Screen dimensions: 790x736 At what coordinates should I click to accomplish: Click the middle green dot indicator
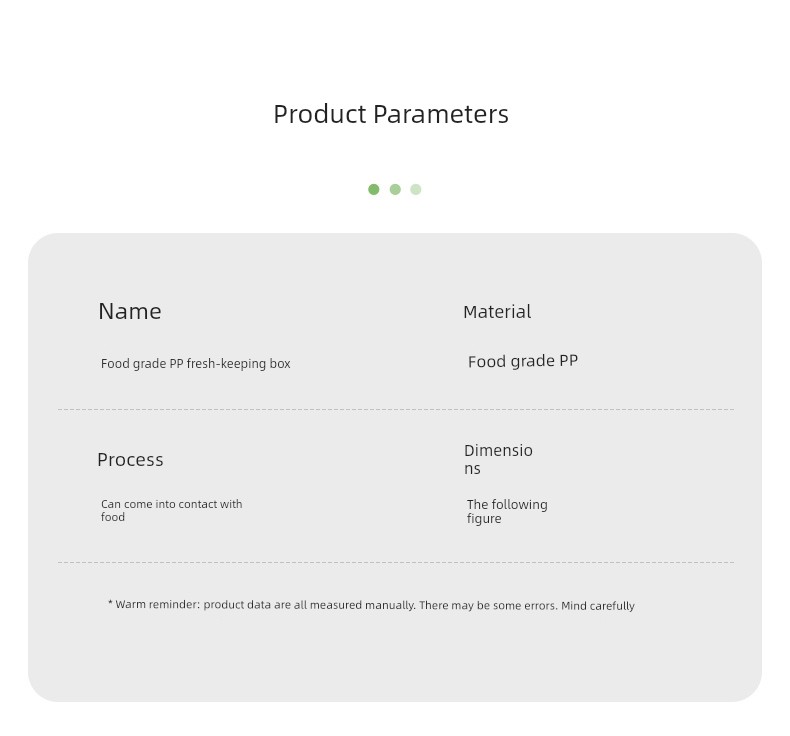395,189
